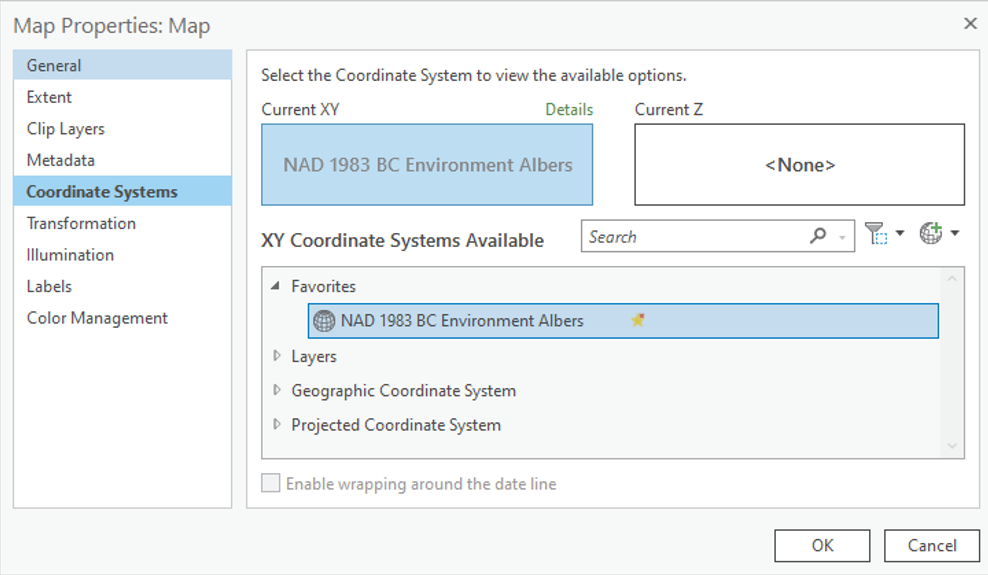This screenshot has height=575, width=988.
Task: Go to the Metadata tab
Action: point(60,160)
